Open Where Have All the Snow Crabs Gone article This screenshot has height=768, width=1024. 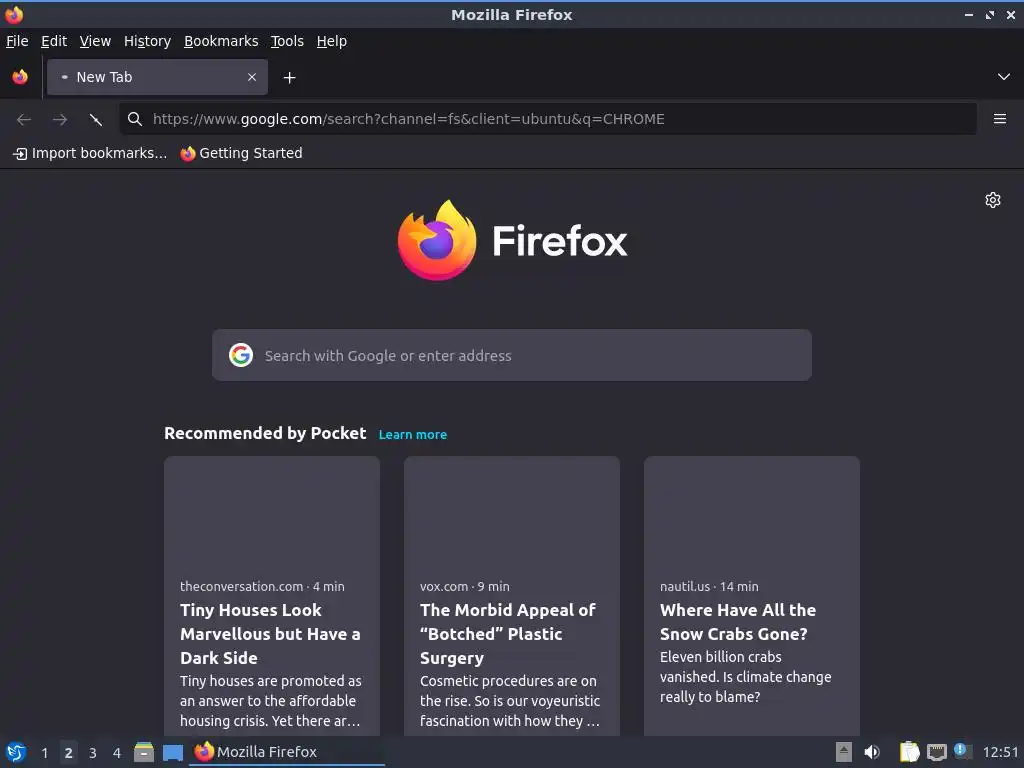click(x=738, y=622)
